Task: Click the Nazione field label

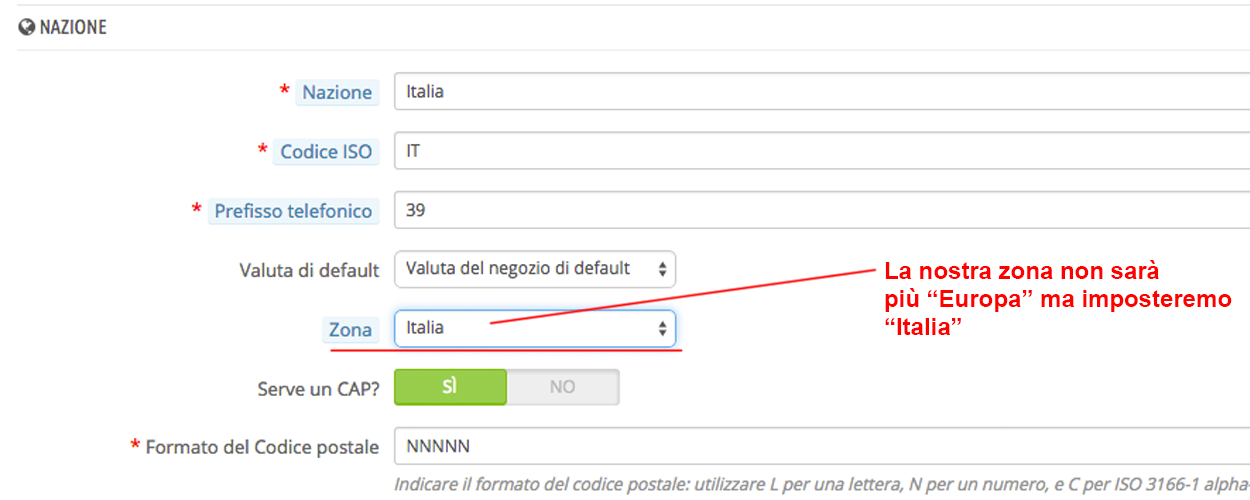Action: 337,92
